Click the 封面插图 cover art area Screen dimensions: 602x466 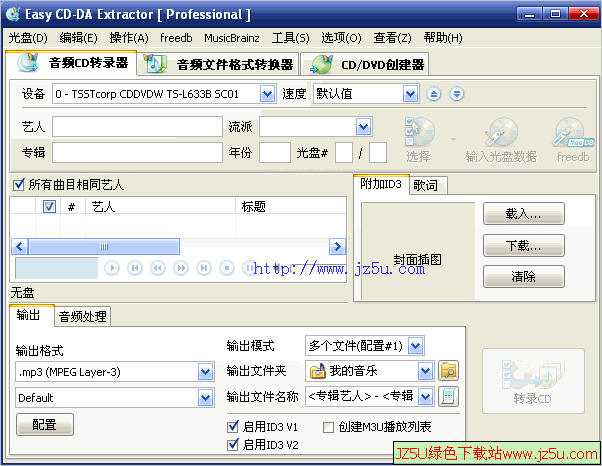coord(418,251)
